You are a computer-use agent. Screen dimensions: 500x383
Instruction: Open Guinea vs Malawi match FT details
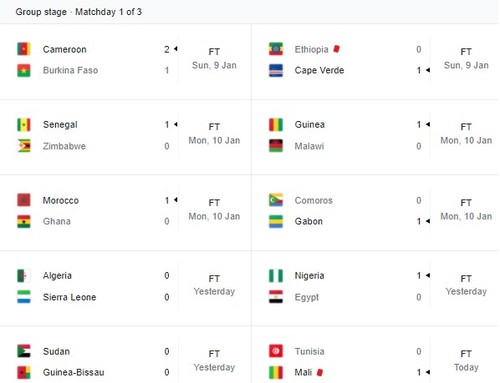(x=466, y=134)
